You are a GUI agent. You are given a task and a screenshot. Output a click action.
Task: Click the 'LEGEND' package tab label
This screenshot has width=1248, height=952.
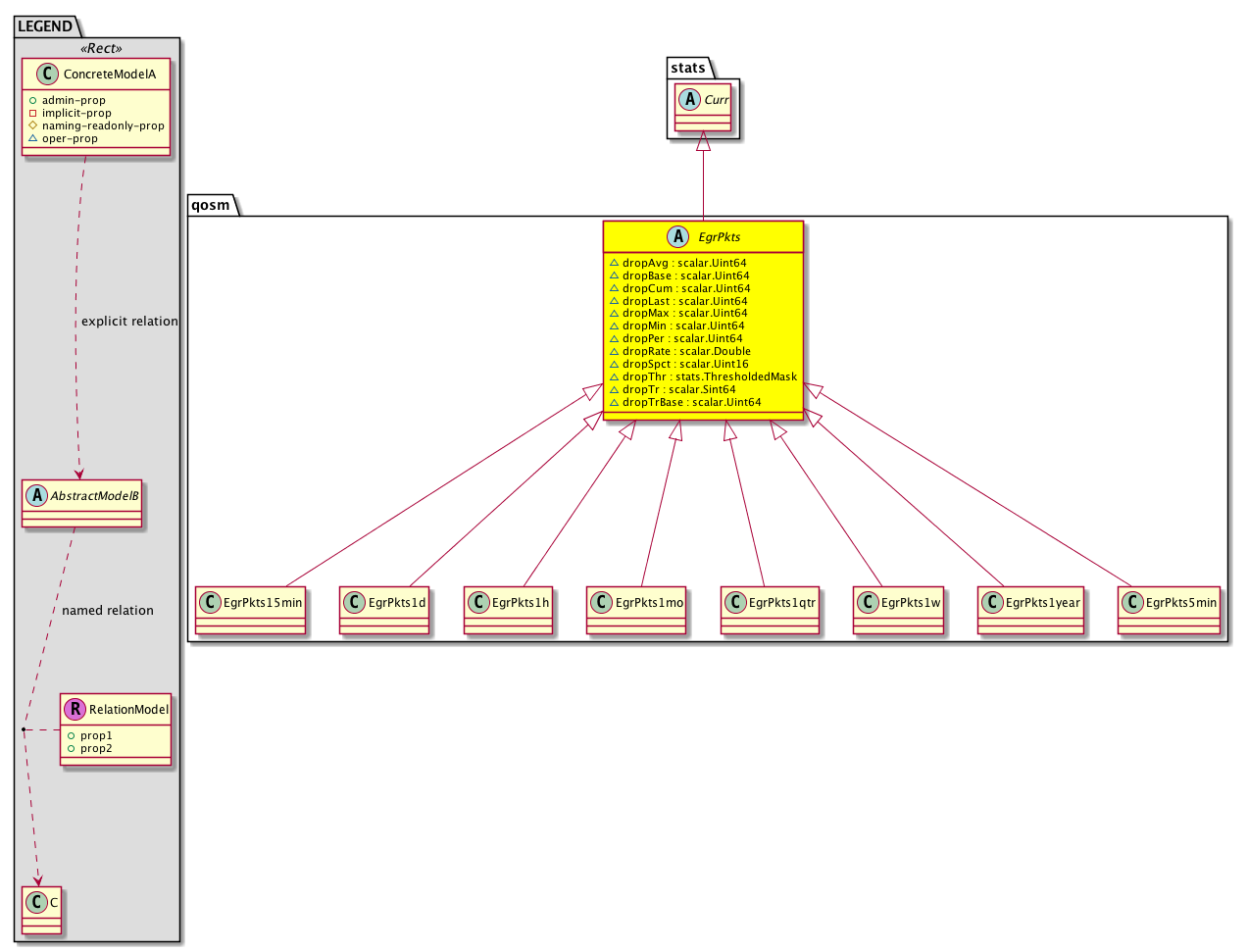45,26
